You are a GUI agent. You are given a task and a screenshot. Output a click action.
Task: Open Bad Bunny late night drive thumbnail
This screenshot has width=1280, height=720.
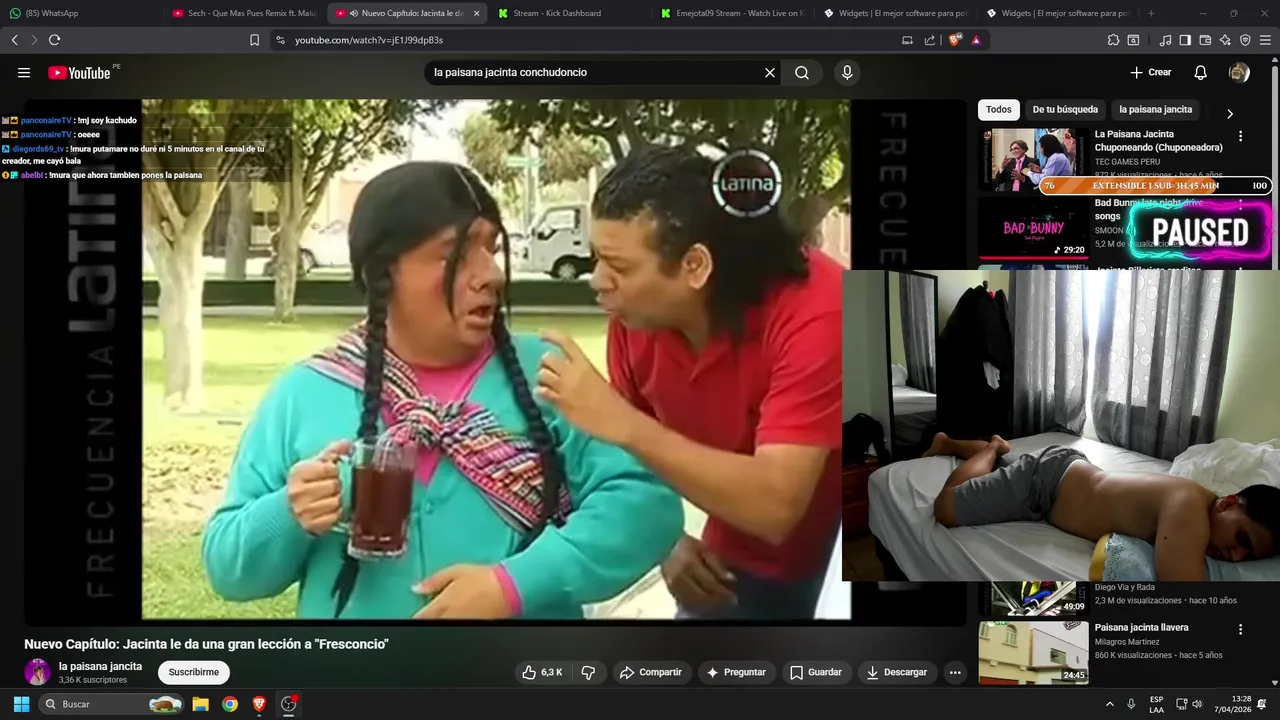coord(1033,228)
